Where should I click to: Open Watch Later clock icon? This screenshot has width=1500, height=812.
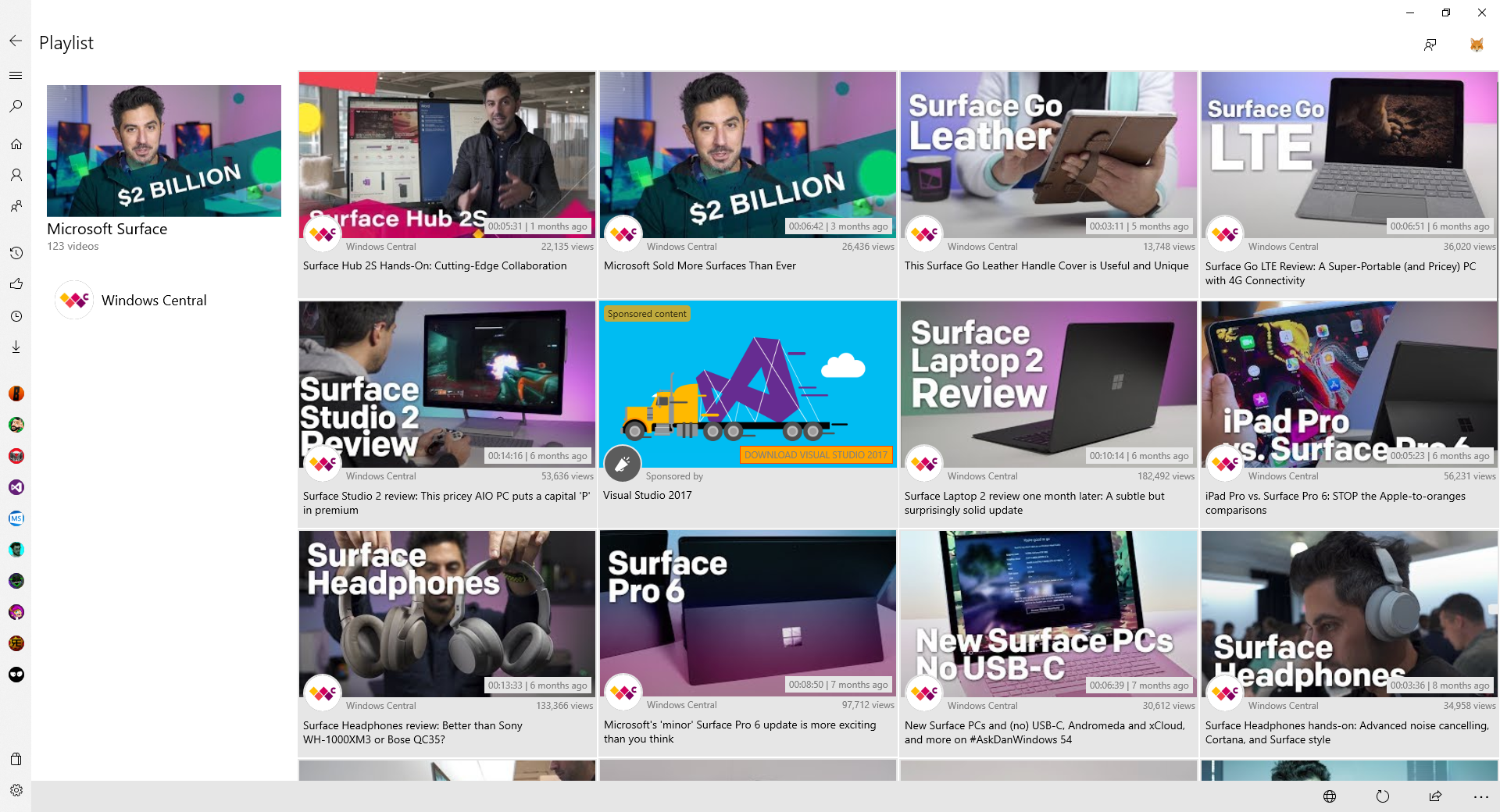pyautogui.click(x=16, y=316)
